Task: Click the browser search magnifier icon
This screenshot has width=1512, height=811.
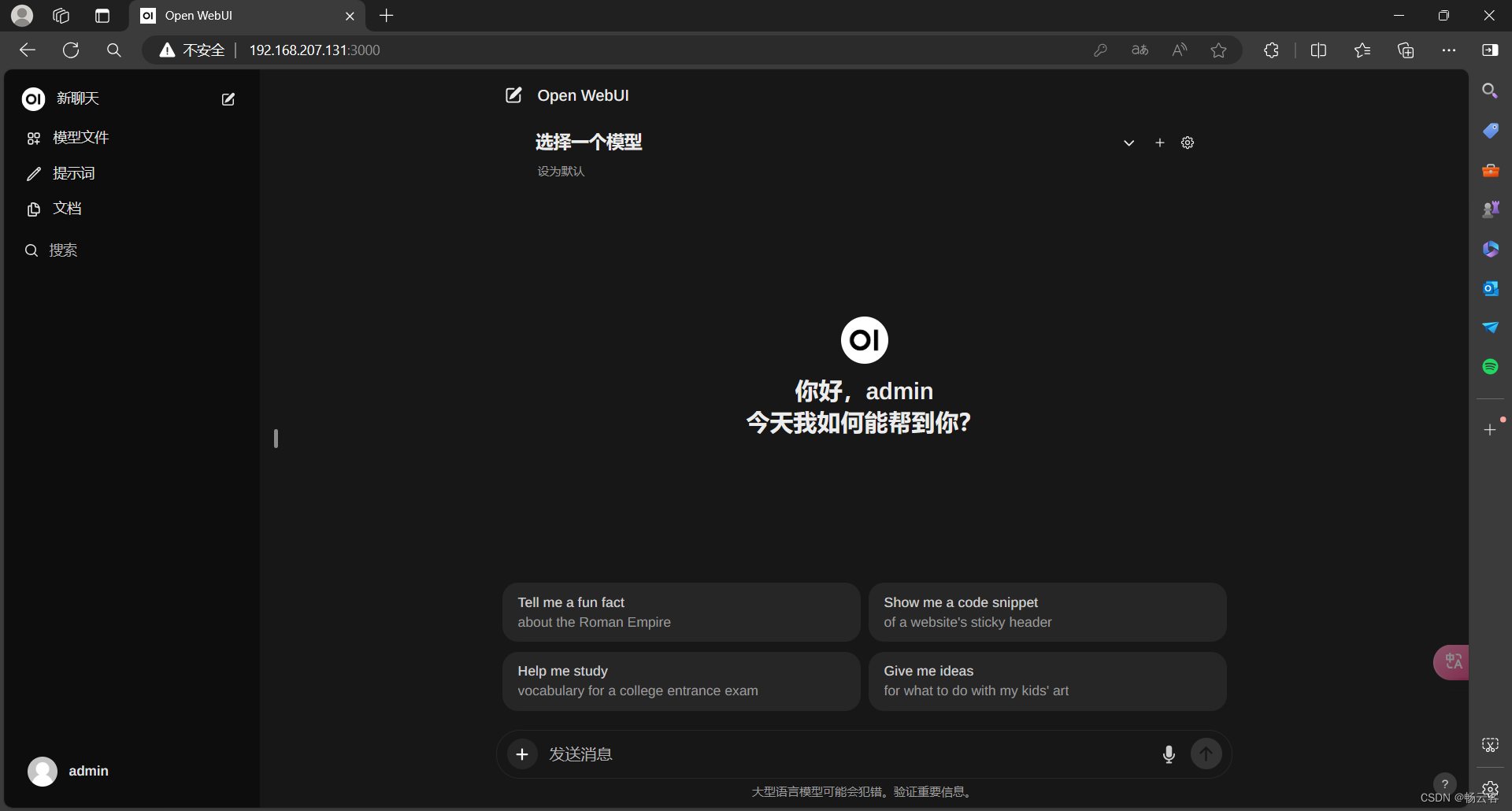Action: tap(114, 50)
